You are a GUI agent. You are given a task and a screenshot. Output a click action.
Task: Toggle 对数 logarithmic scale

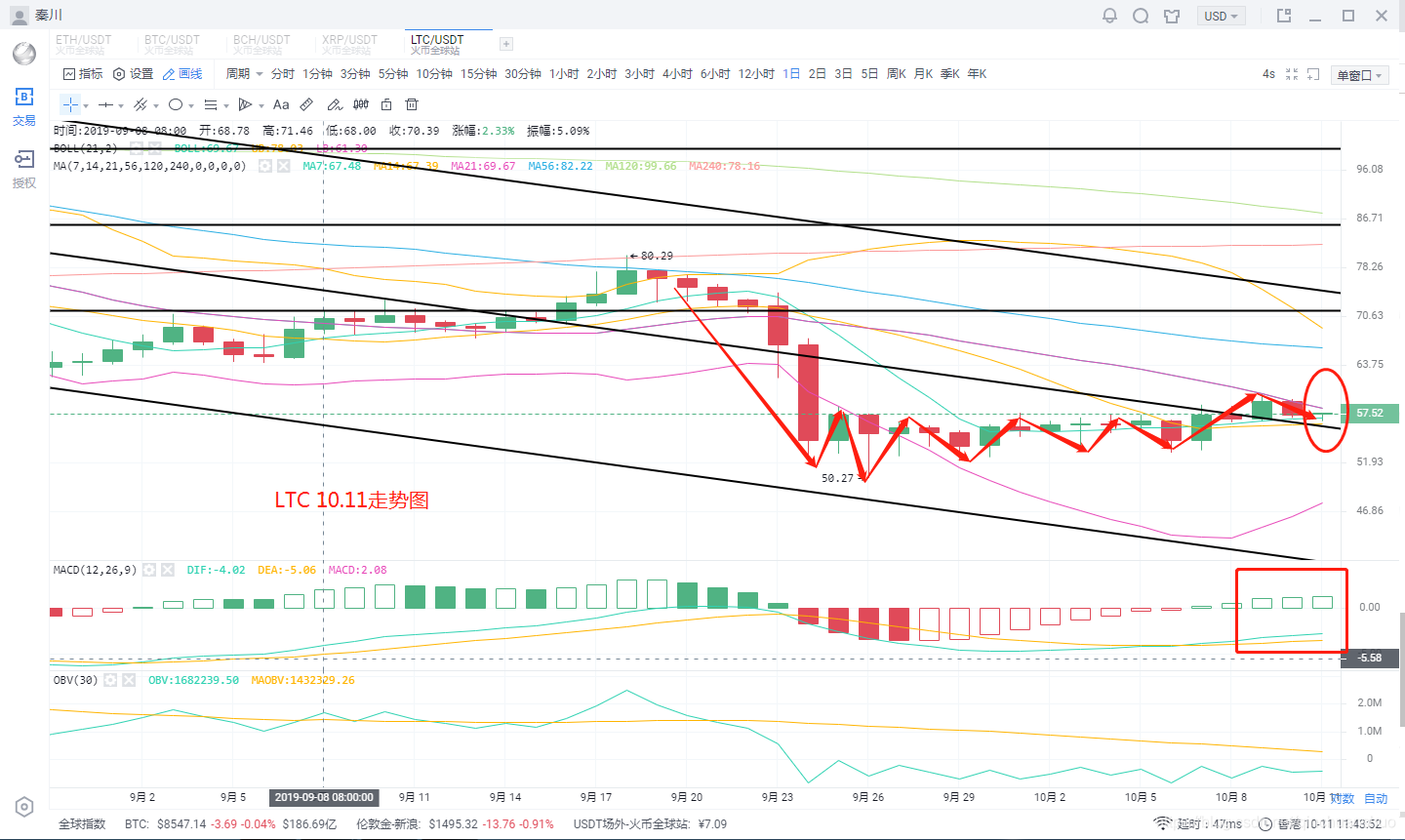pyautogui.click(x=1343, y=798)
